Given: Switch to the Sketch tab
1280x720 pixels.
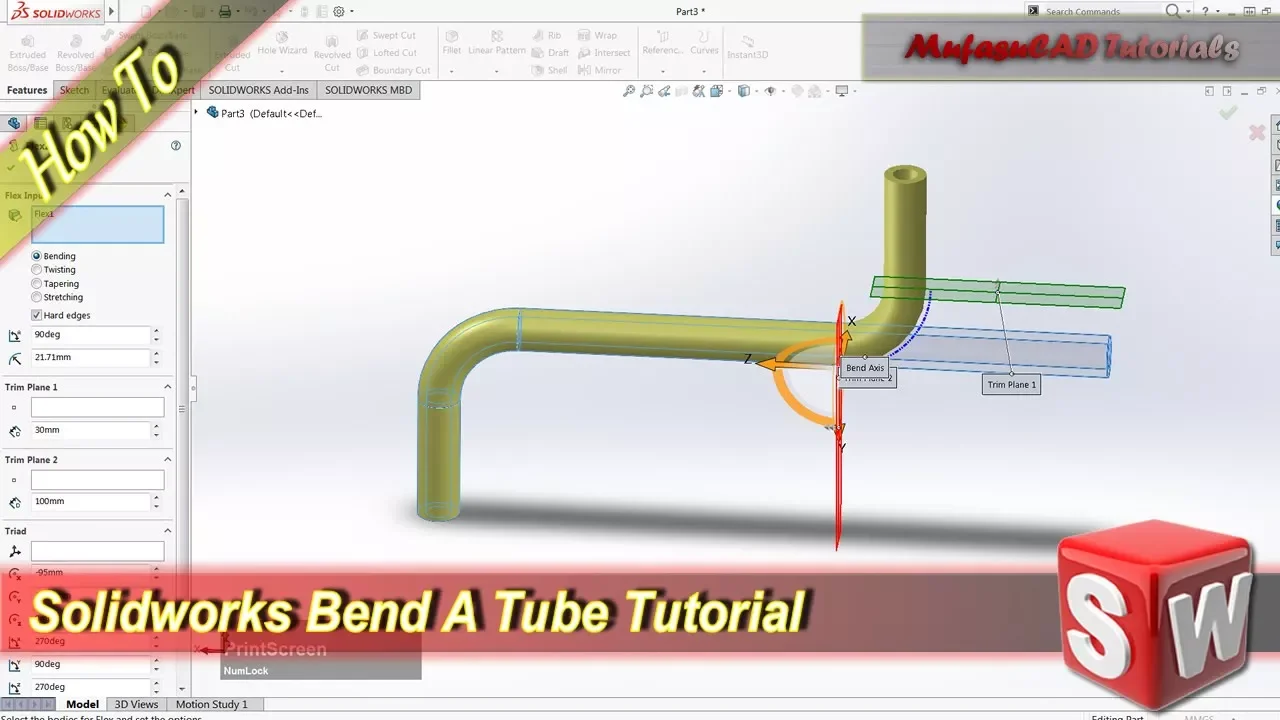Looking at the screenshot, I should coord(74,90).
